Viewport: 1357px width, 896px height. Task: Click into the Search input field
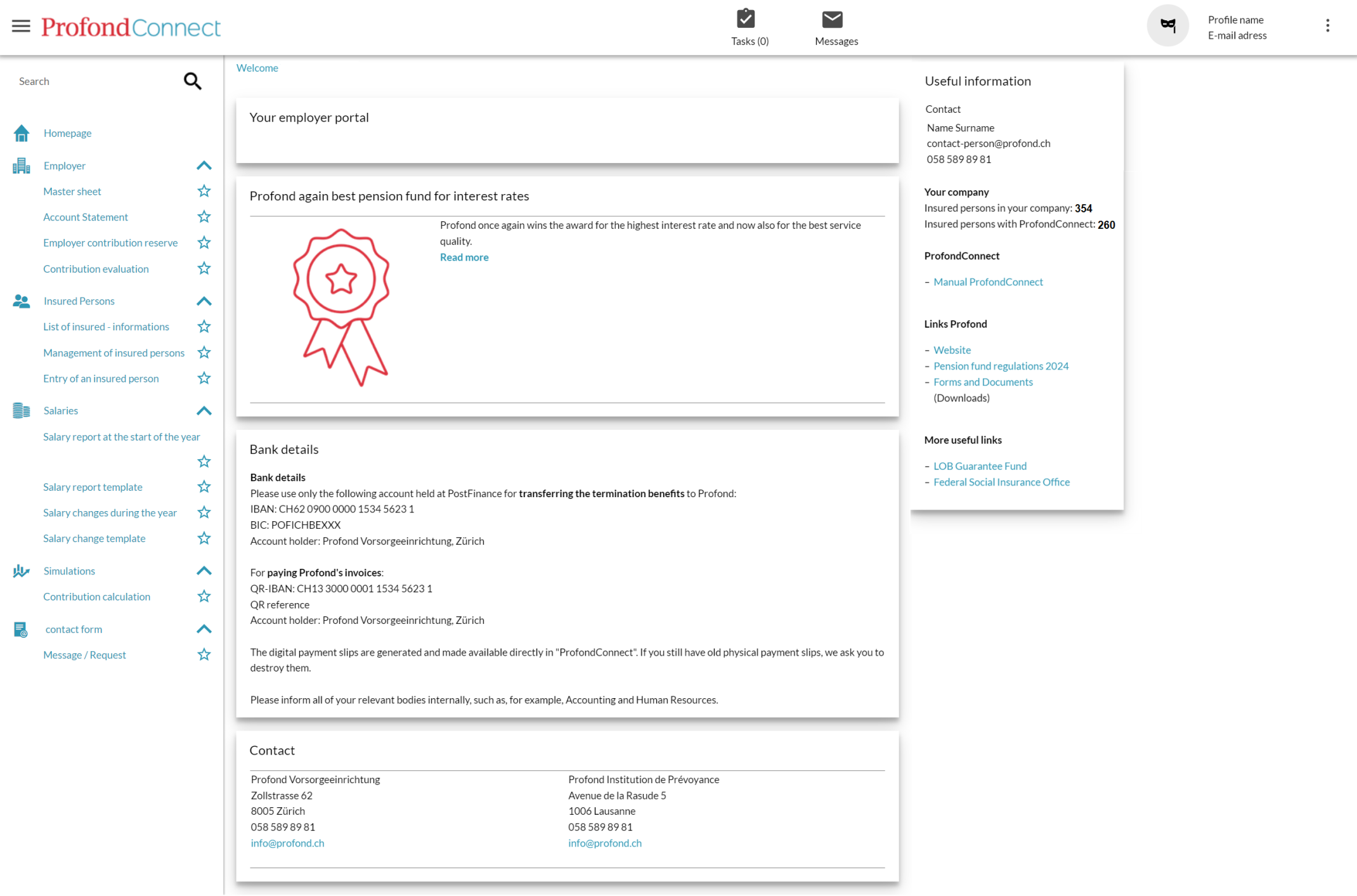[x=95, y=81]
